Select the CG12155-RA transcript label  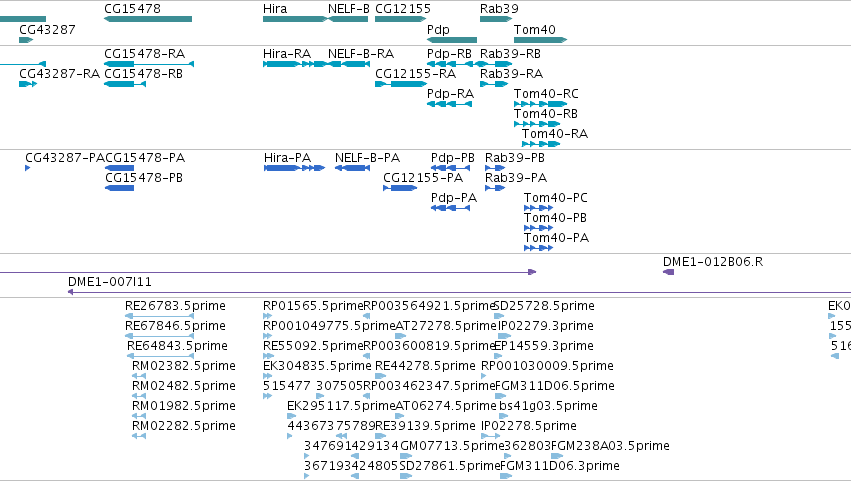[x=416, y=74]
